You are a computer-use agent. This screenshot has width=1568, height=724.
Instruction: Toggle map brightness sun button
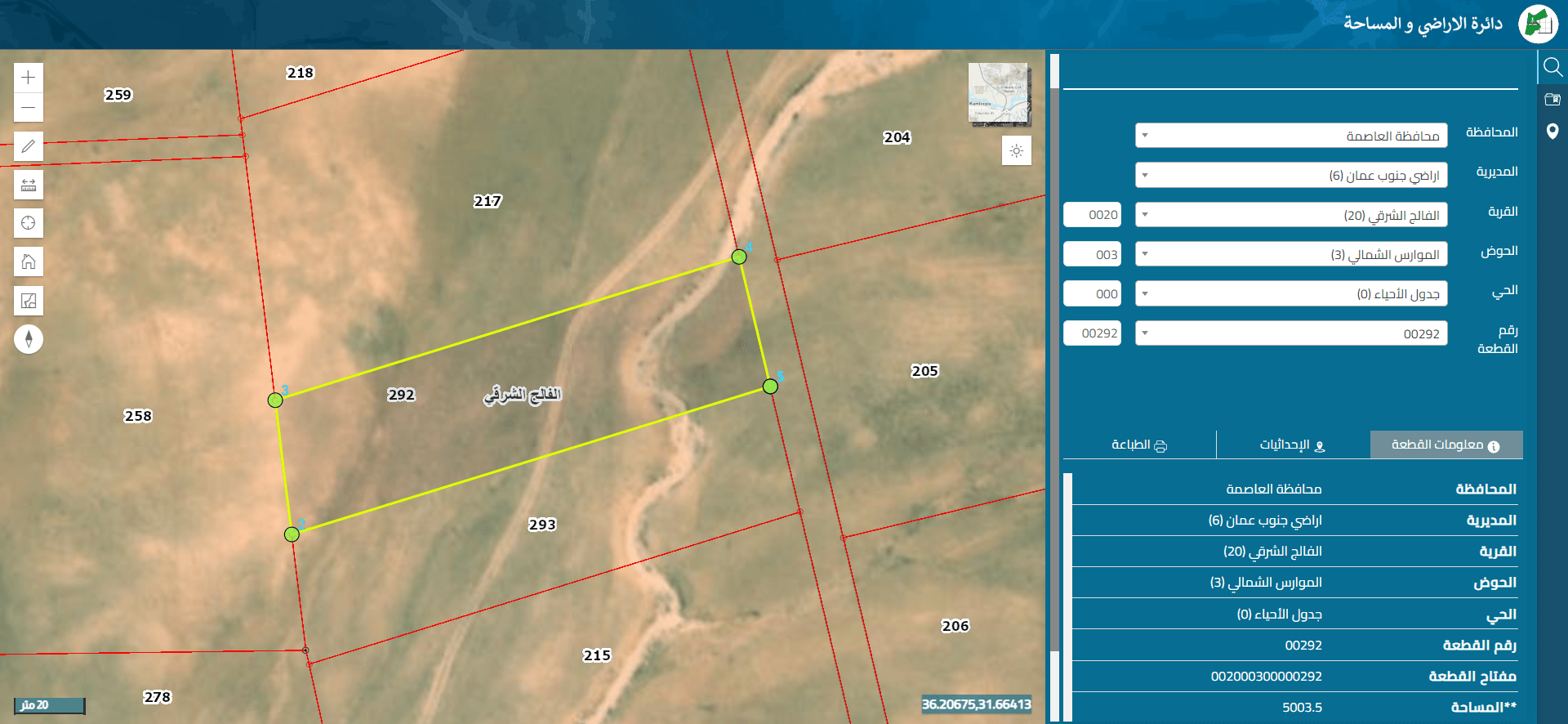(1017, 150)
